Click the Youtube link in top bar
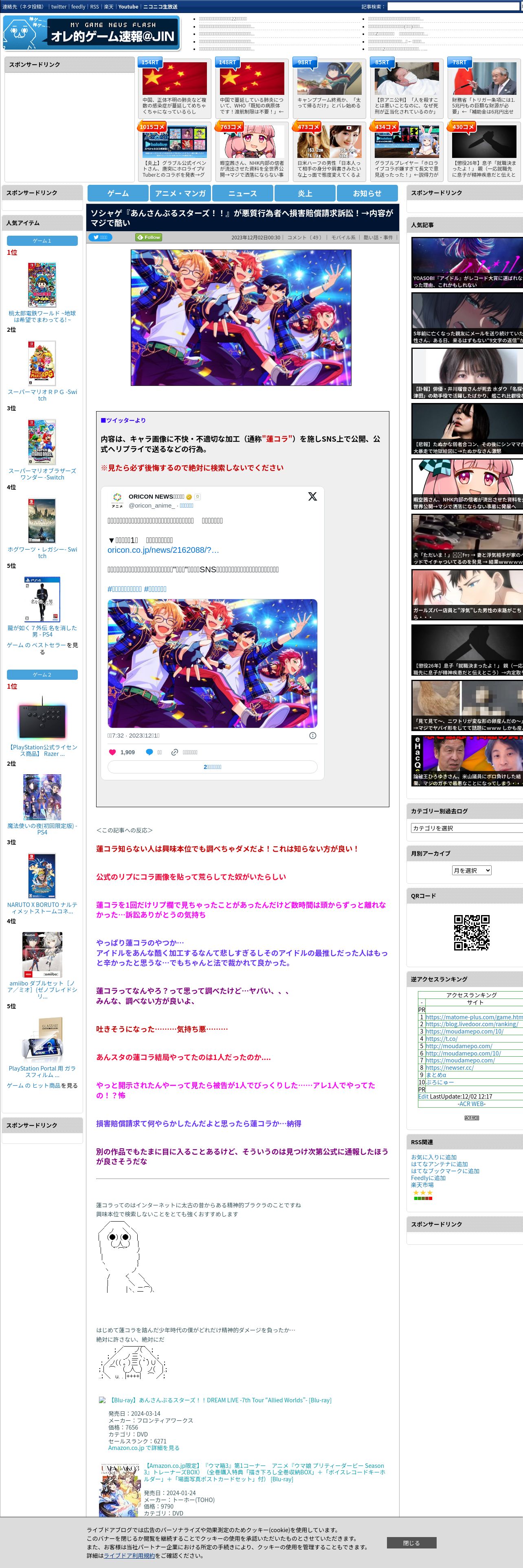 click(x=128, y=7)
